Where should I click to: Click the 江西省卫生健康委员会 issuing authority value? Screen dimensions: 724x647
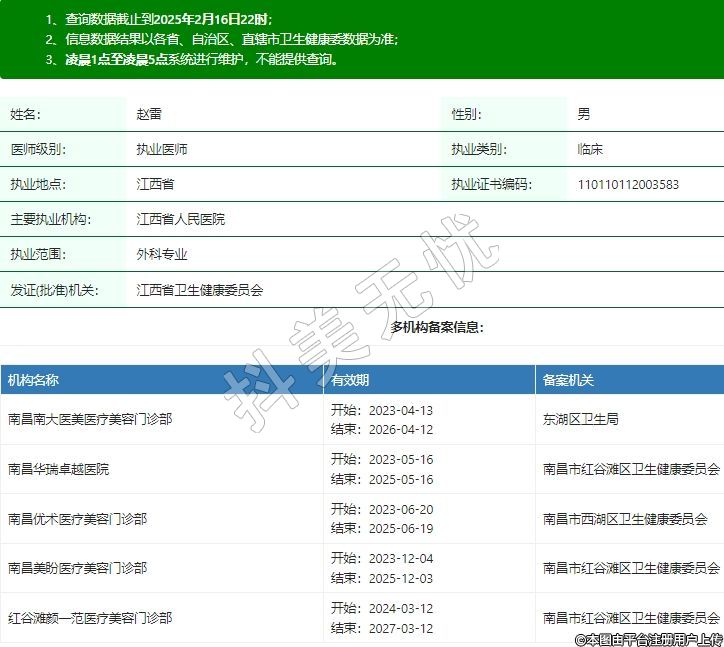(200, 291)
